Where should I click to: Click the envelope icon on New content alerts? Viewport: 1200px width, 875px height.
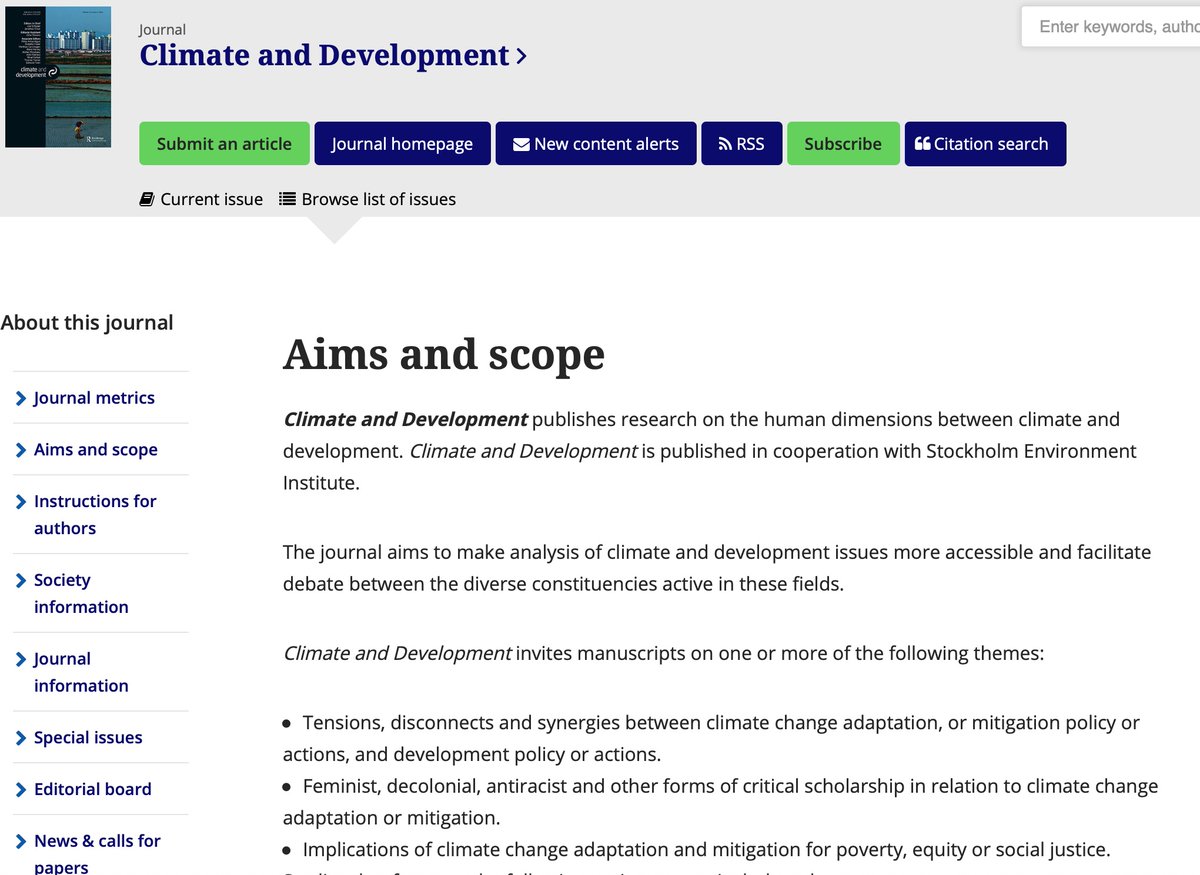[521, 144]
